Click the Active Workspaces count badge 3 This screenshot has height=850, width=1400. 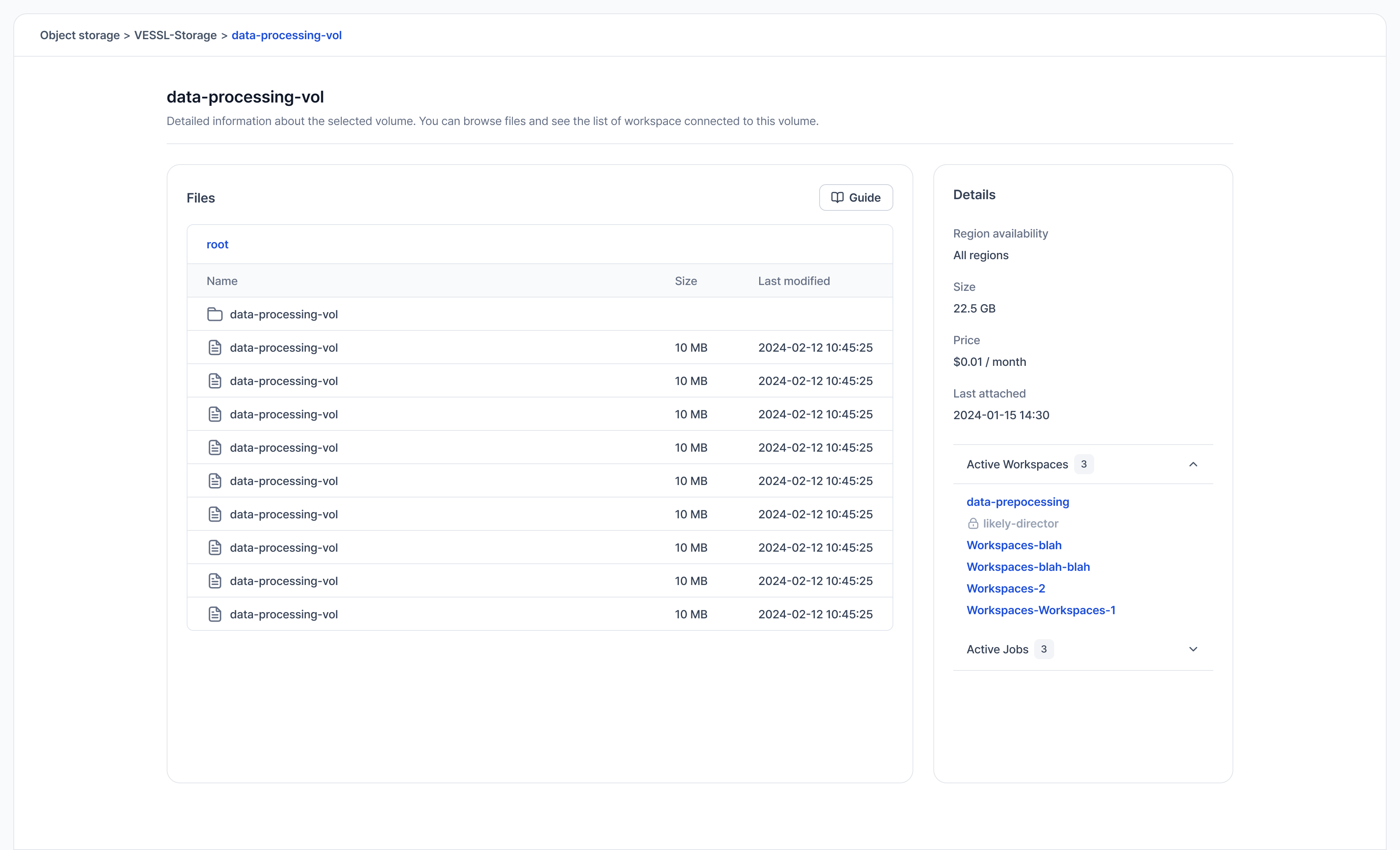(1083, 464)
